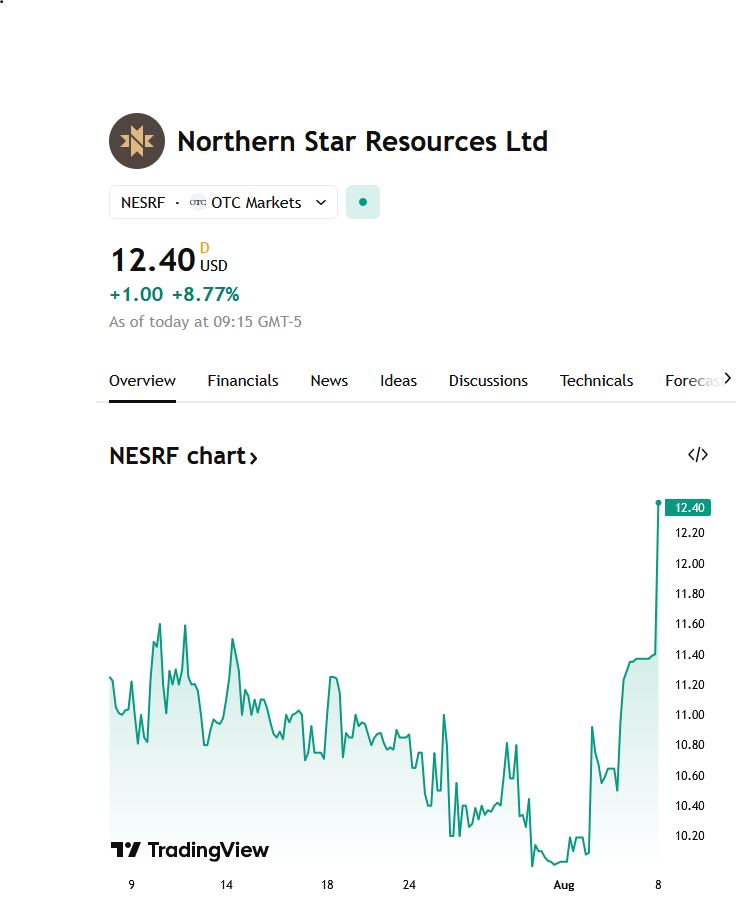Open the Overview tab

point(142,380)
